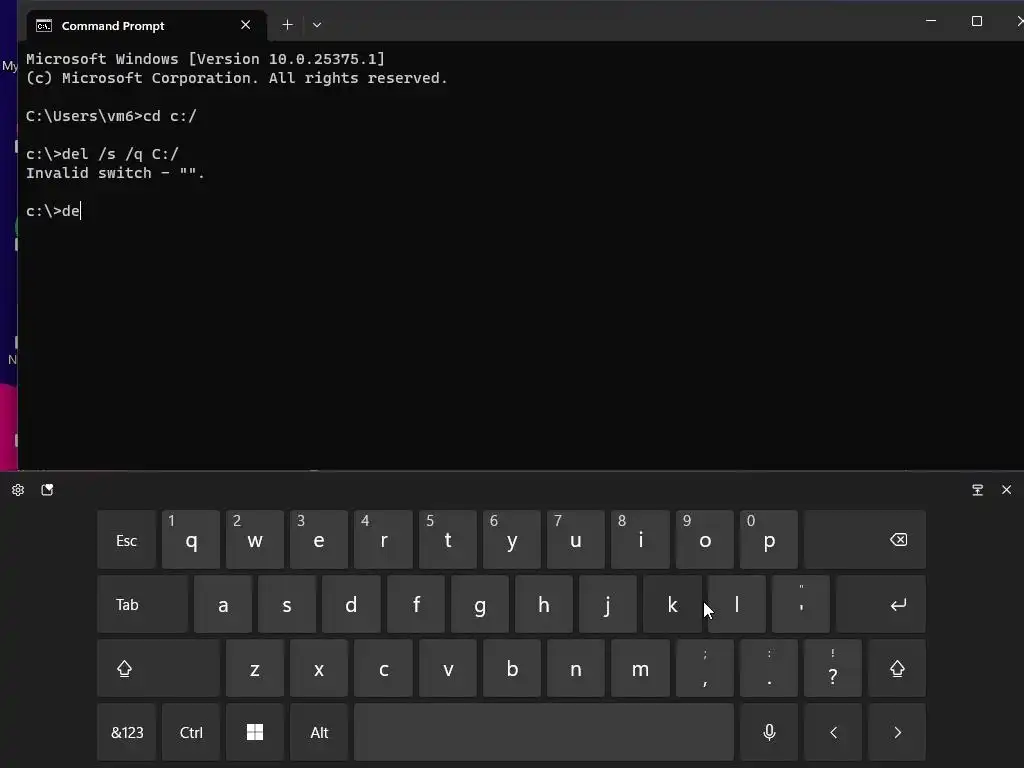Open the clipboard/emoji panel icon on keyboard
Viewport: 1024px width, 768px height.
point(47,490)
